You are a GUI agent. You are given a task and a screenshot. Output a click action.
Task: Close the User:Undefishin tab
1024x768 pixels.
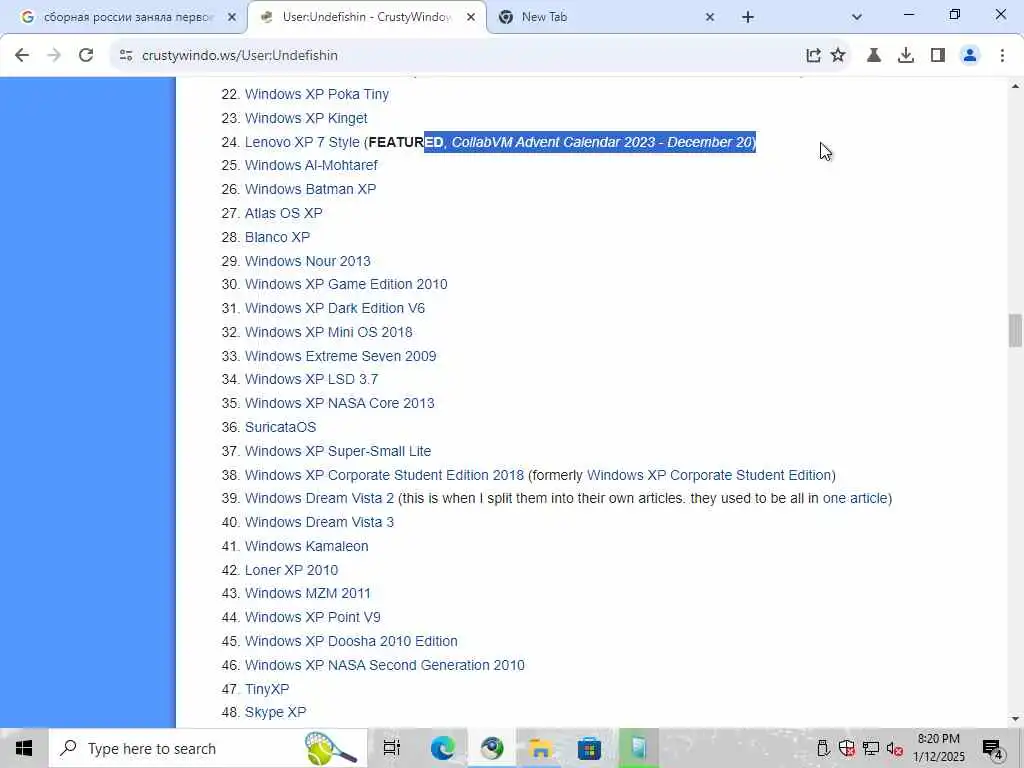pyautogui.click(x=470, y=18)
